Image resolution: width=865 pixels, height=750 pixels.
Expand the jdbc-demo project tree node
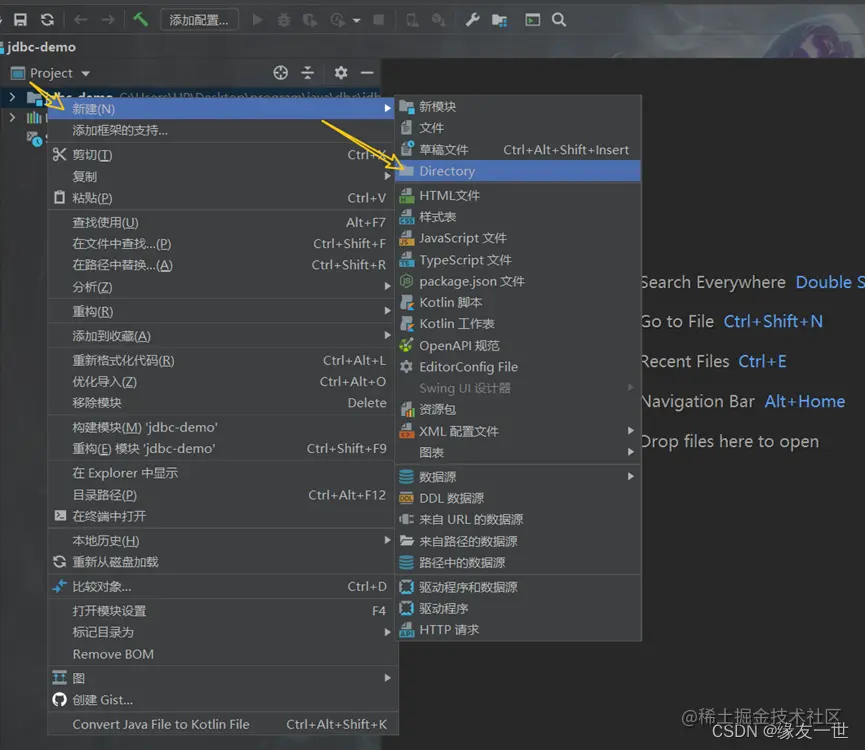tap(12, 98)
